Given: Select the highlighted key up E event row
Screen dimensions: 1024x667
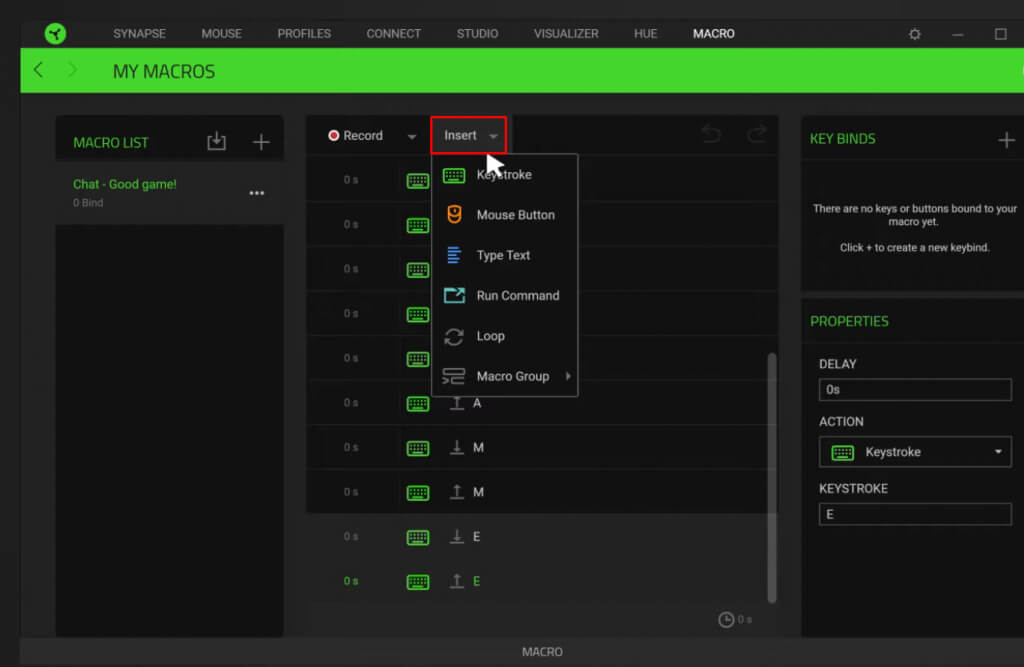Looking at the screenshot, I should click(537, 581).
